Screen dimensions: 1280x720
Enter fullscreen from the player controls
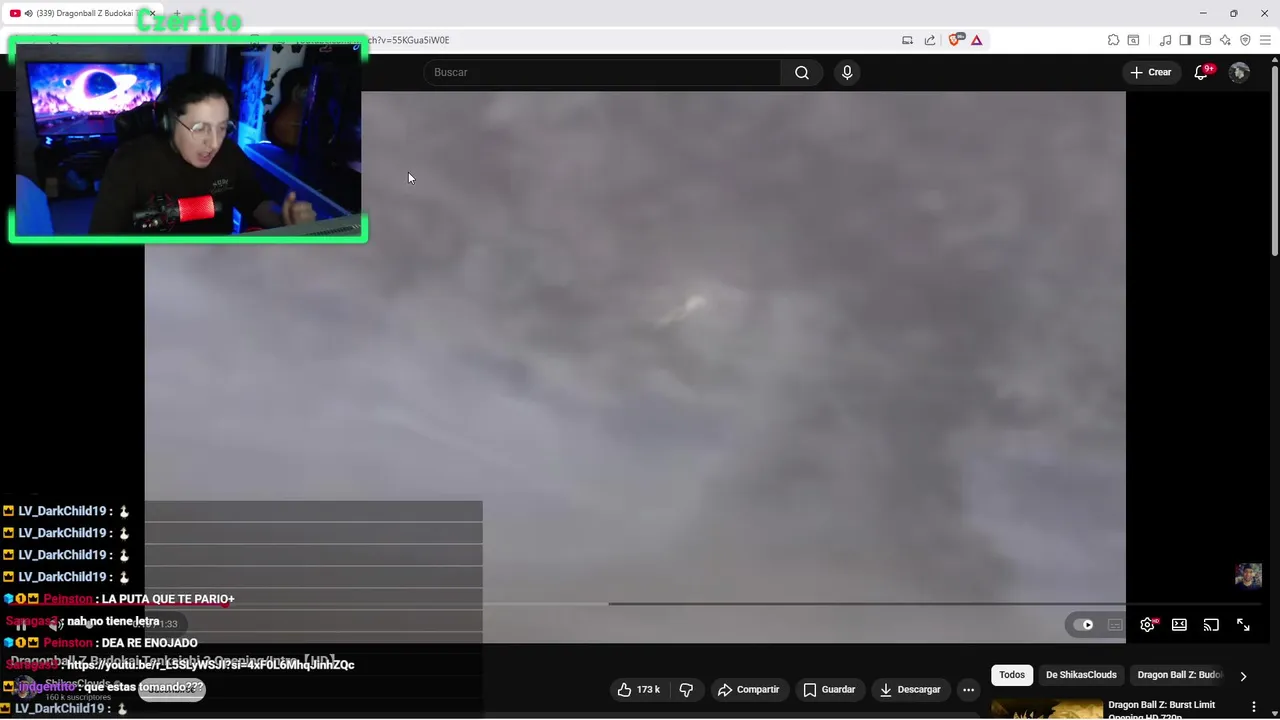(x=1243, y=625)
